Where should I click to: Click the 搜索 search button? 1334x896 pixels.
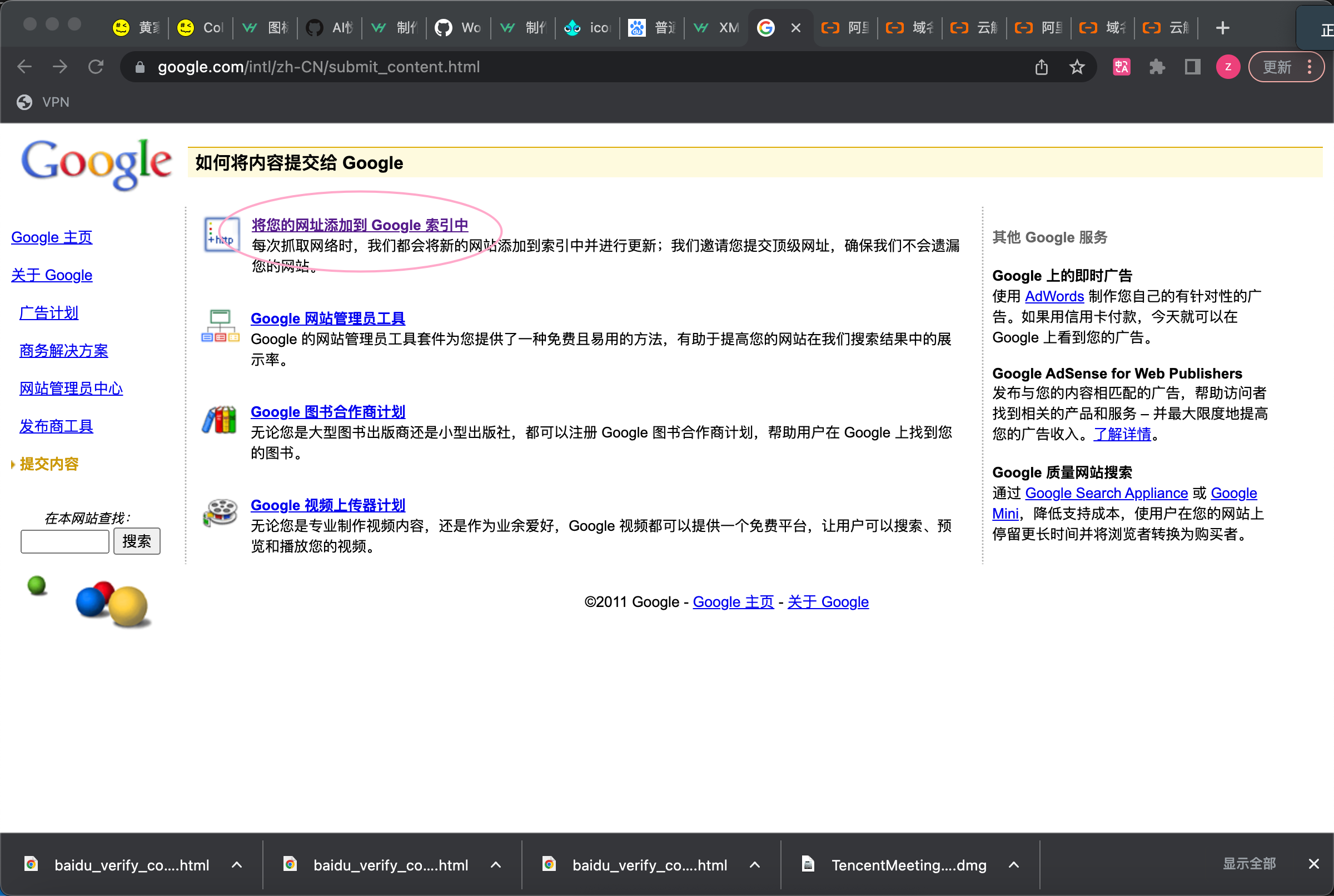click(x=137, y=541)
